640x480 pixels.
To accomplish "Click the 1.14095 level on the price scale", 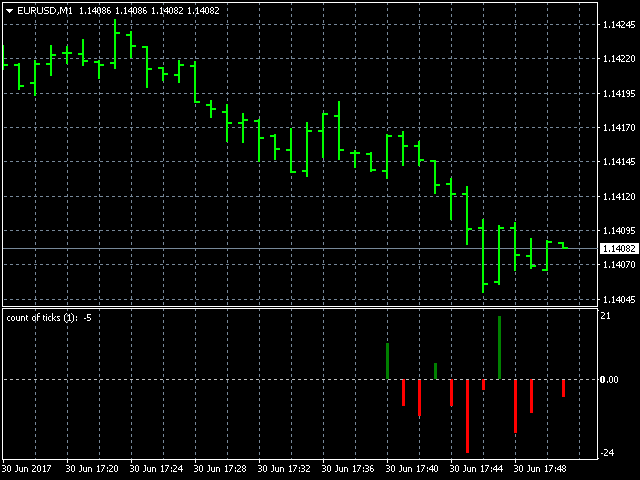I will pos(619,231).
